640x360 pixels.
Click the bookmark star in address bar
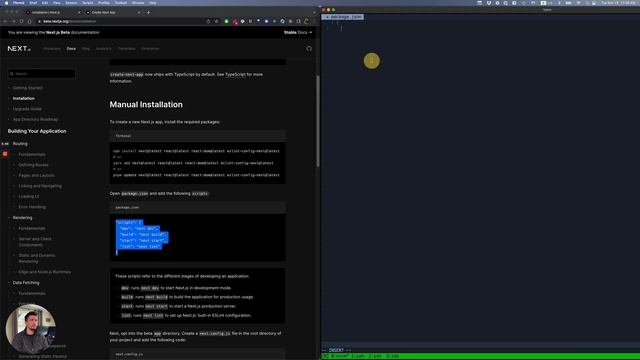[x=216, y=21]
